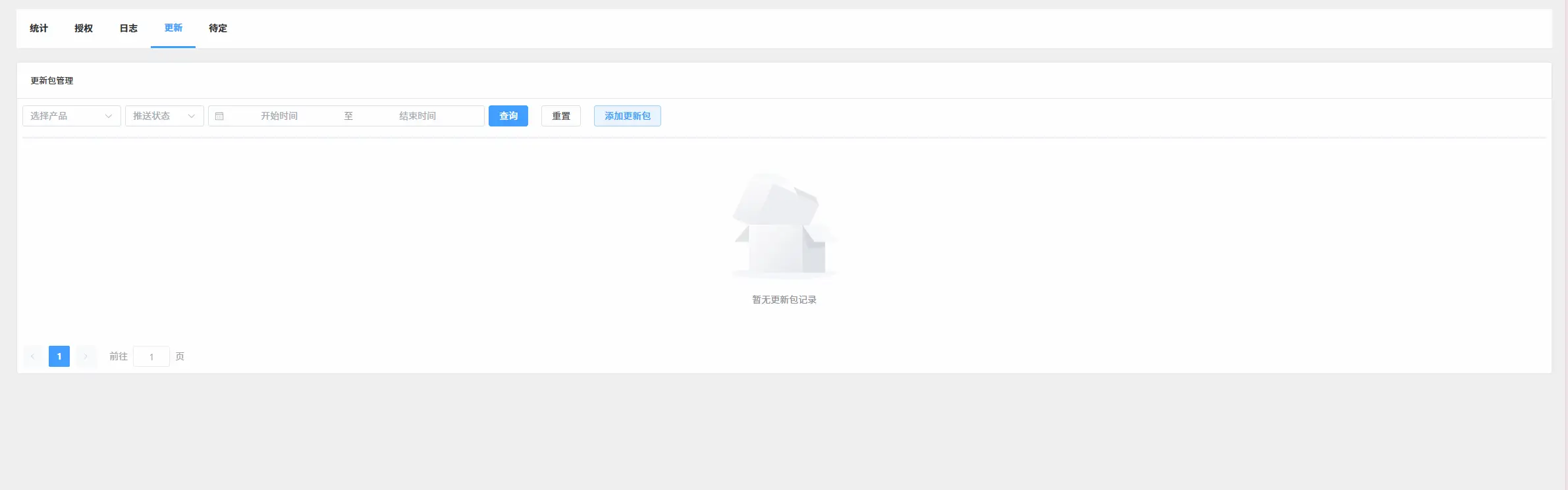Go to the 日志 tab

click(x=128, y=28)
